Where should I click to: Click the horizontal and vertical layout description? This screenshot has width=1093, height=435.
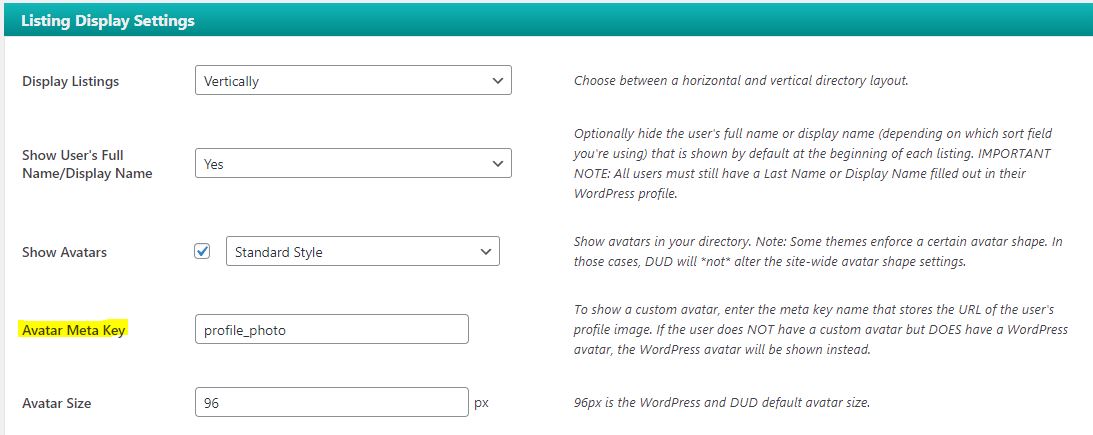point(740,81)
